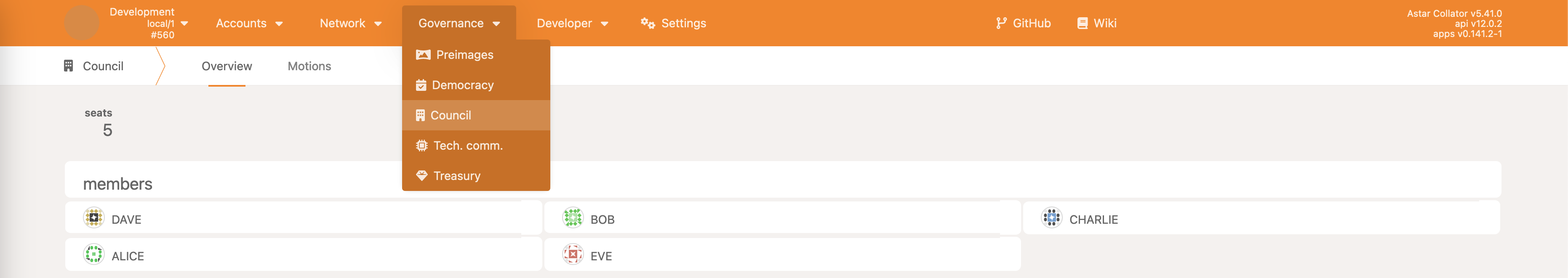Go to Treasury menu entry
1568x278 pixels.
(x=456, y=176)
